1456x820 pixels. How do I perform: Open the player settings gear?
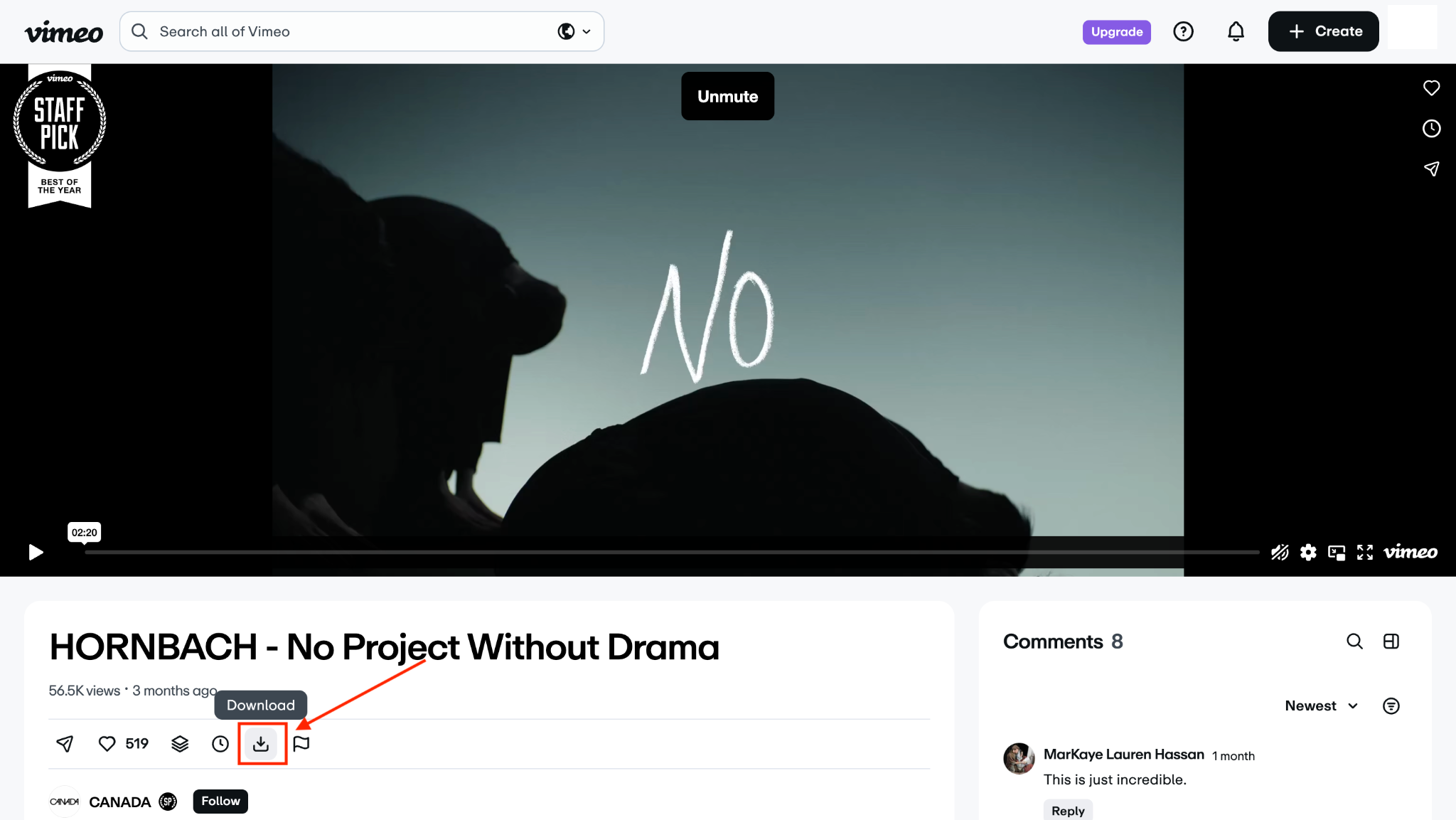1308,553
